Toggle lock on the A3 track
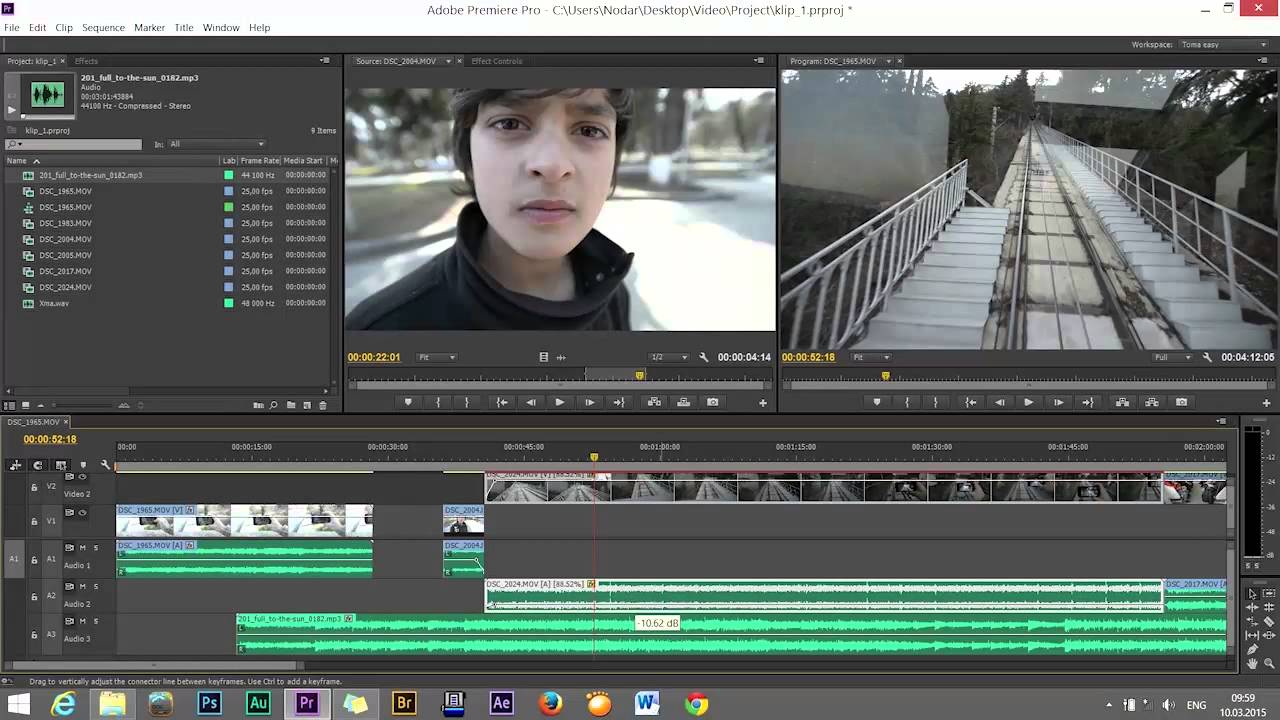 point(34,634)
